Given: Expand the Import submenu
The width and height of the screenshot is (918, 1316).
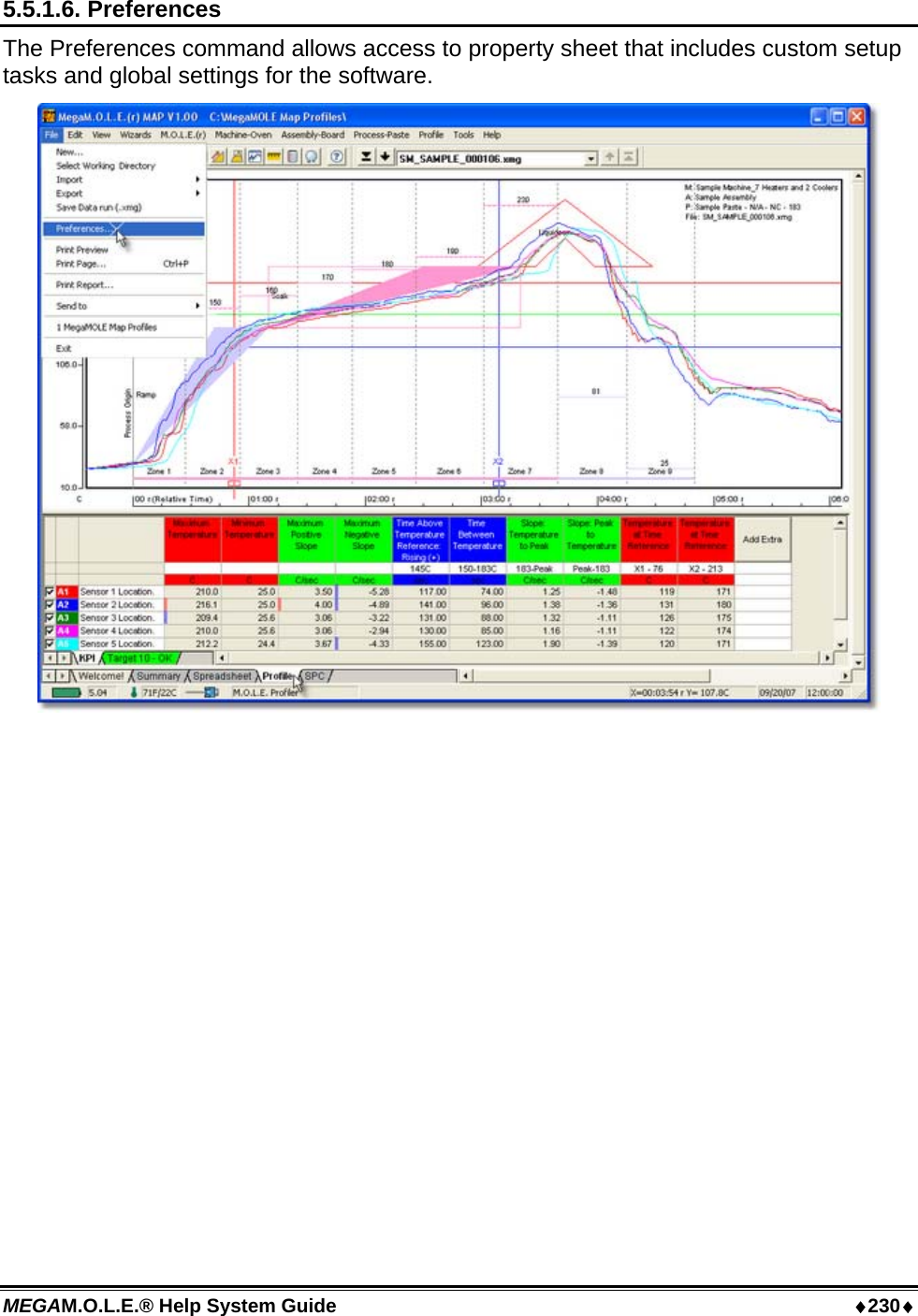Looking at the screenshot, I should pos(124,180).
